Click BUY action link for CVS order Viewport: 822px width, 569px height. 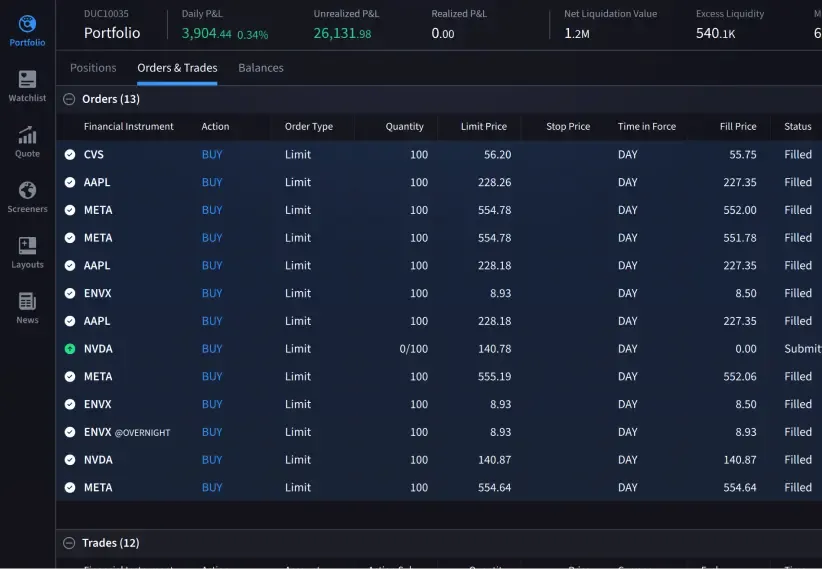(212, 155)
